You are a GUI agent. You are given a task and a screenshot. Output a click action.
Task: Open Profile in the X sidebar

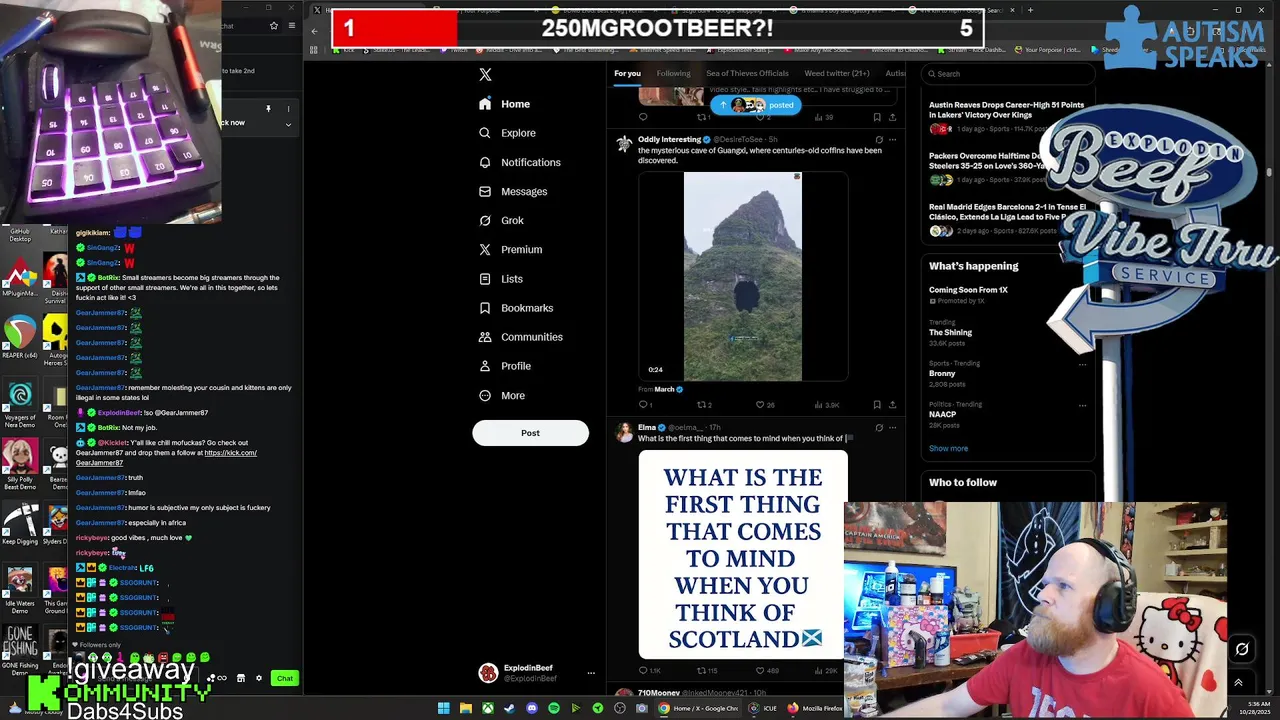click(x=505, y=366)
